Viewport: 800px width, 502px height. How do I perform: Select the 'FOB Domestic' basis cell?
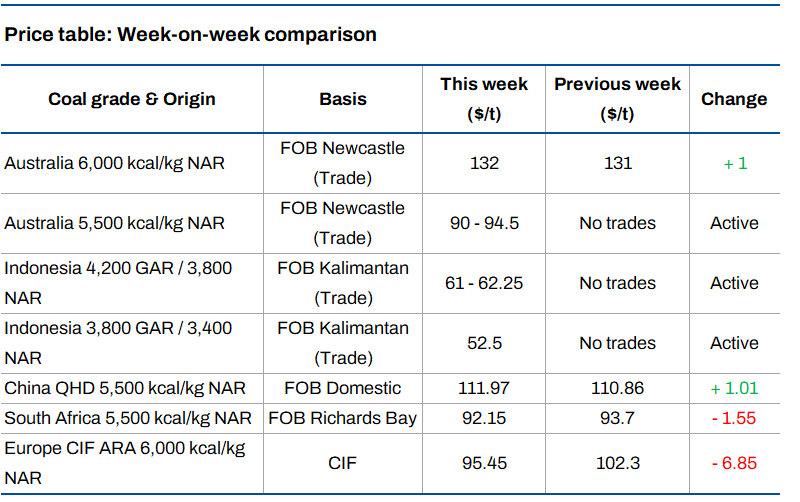tap(343, 388)
